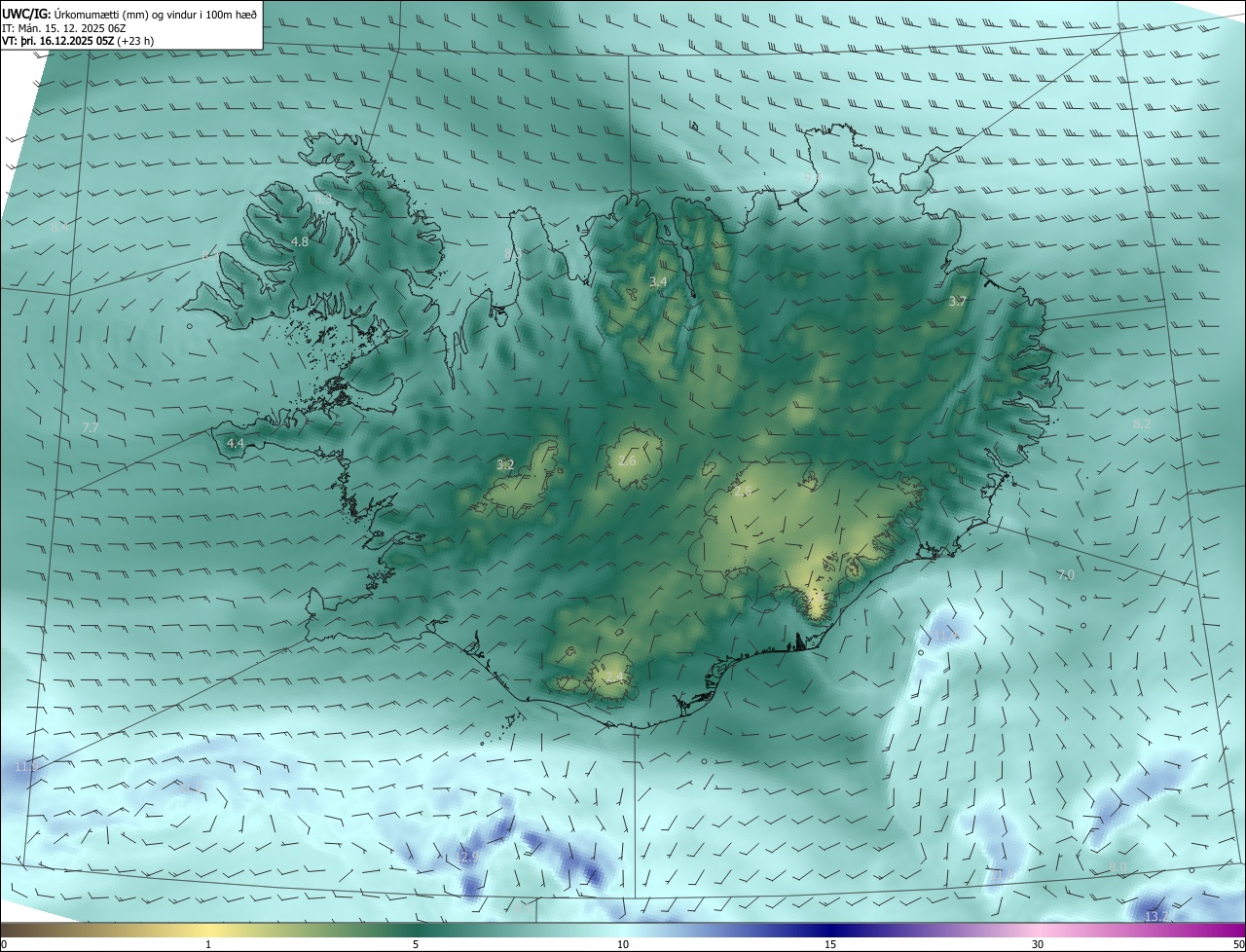Click the 2.5 value on the large southeast glacier
This screenshot has width=1246, height=952.
coord(742,491)
